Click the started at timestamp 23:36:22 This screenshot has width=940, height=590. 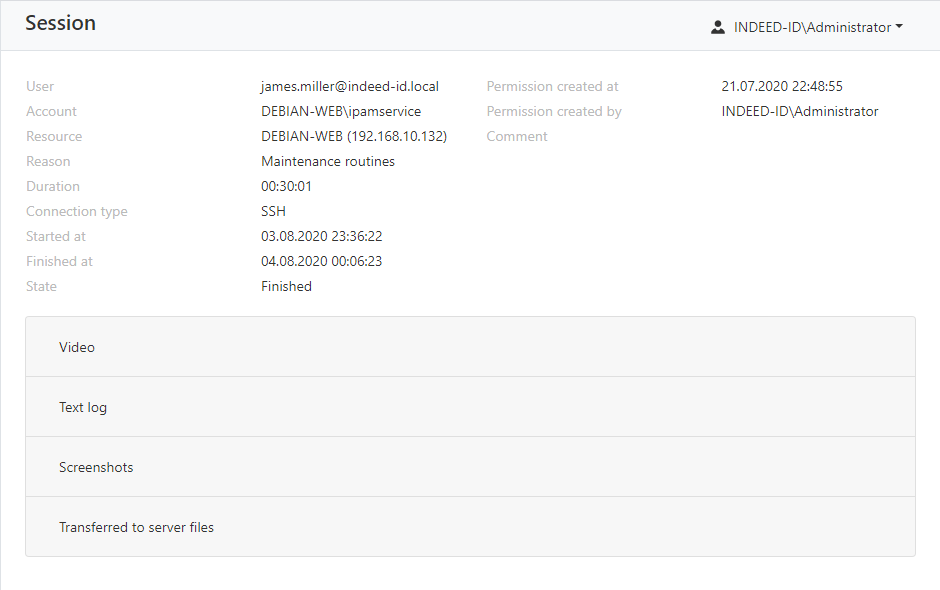321,236
